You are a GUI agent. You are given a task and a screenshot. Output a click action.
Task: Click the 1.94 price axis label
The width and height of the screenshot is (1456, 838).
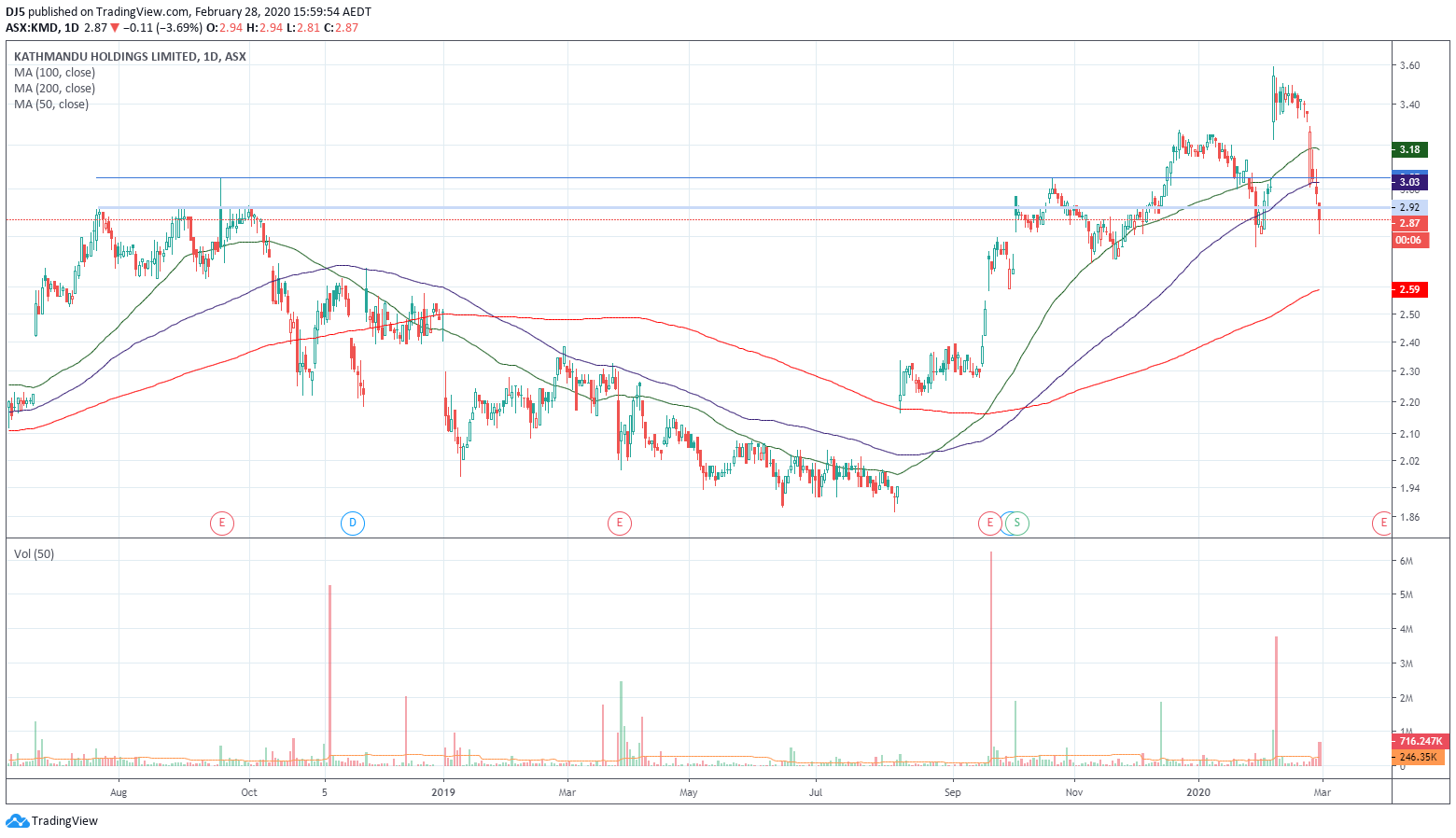(x=1409, y=488)
